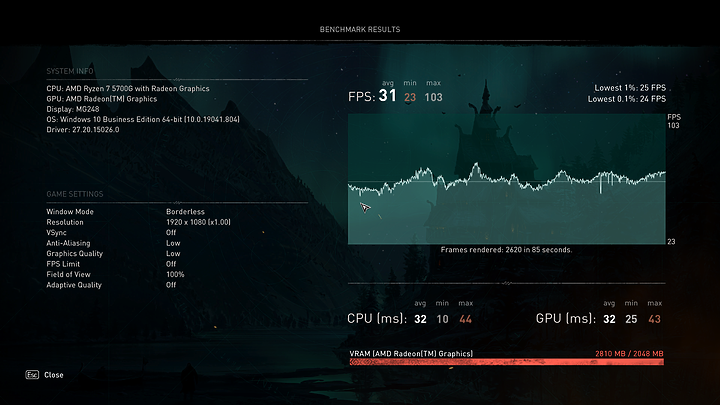Click the System Info heading

pyautogui.click(x=70, y=71)
